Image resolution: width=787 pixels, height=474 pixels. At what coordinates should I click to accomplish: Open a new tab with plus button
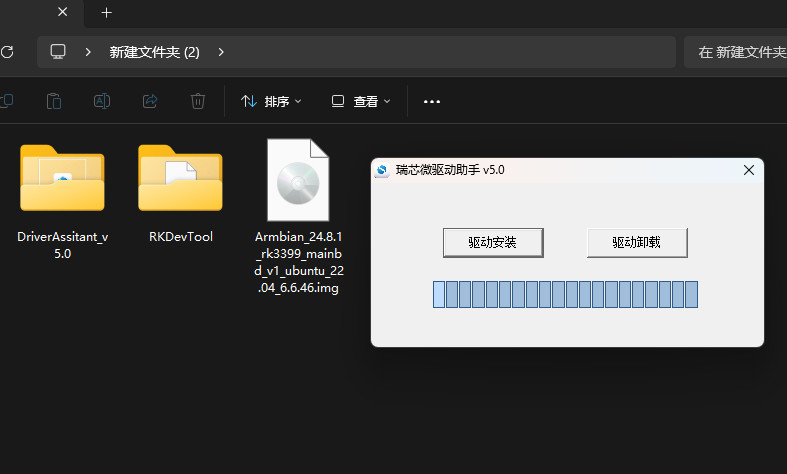pyautogui.click(x=106, y=13)
